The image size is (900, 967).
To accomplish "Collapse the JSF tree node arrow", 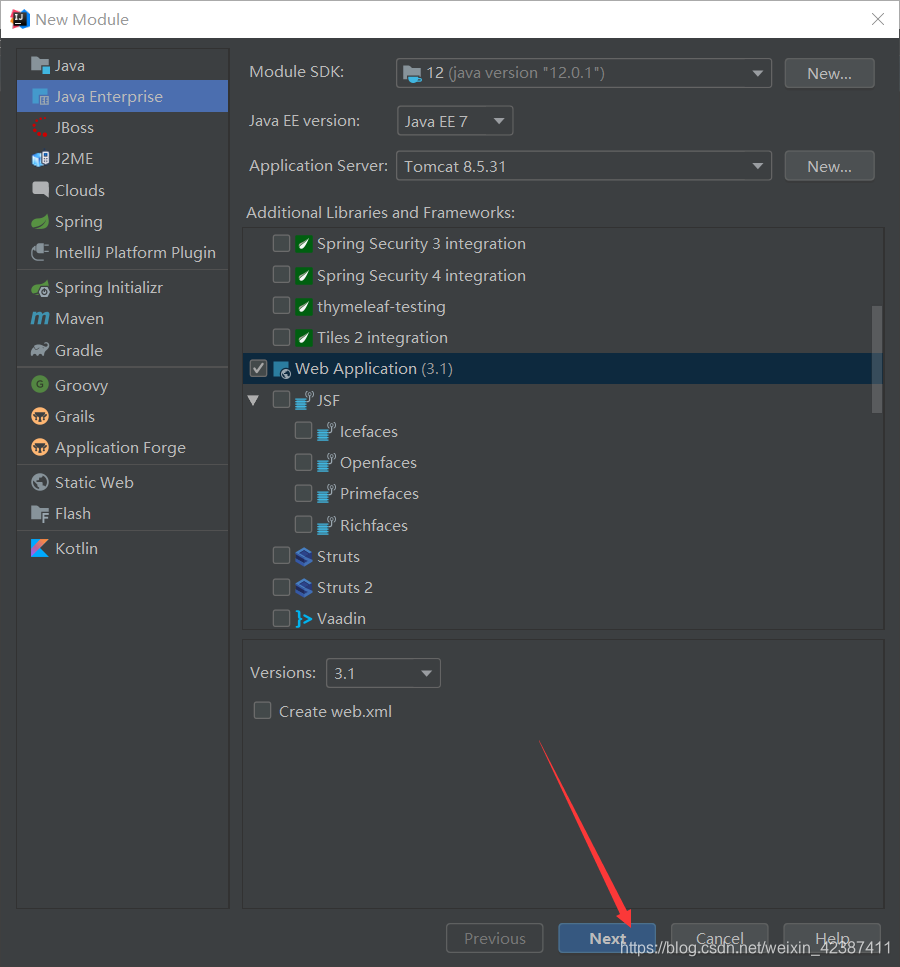I will tap(253, 400).
